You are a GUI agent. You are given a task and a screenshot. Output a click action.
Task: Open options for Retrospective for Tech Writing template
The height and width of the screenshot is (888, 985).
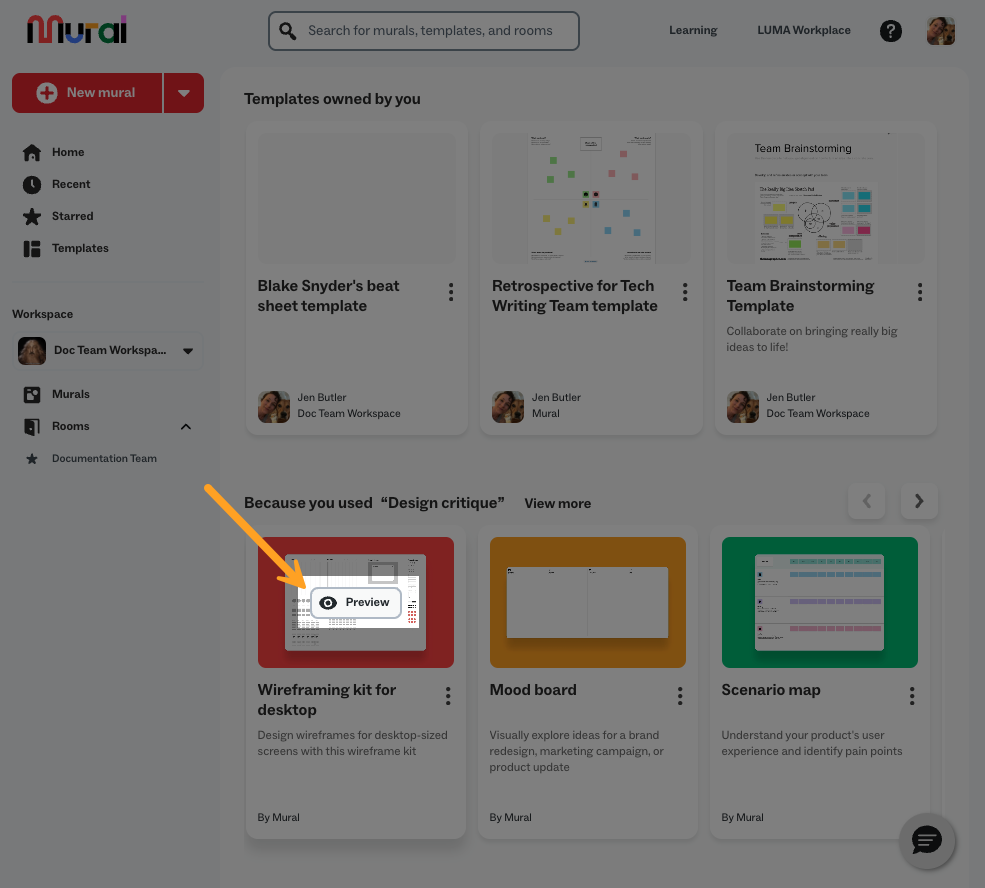[685, 292]
